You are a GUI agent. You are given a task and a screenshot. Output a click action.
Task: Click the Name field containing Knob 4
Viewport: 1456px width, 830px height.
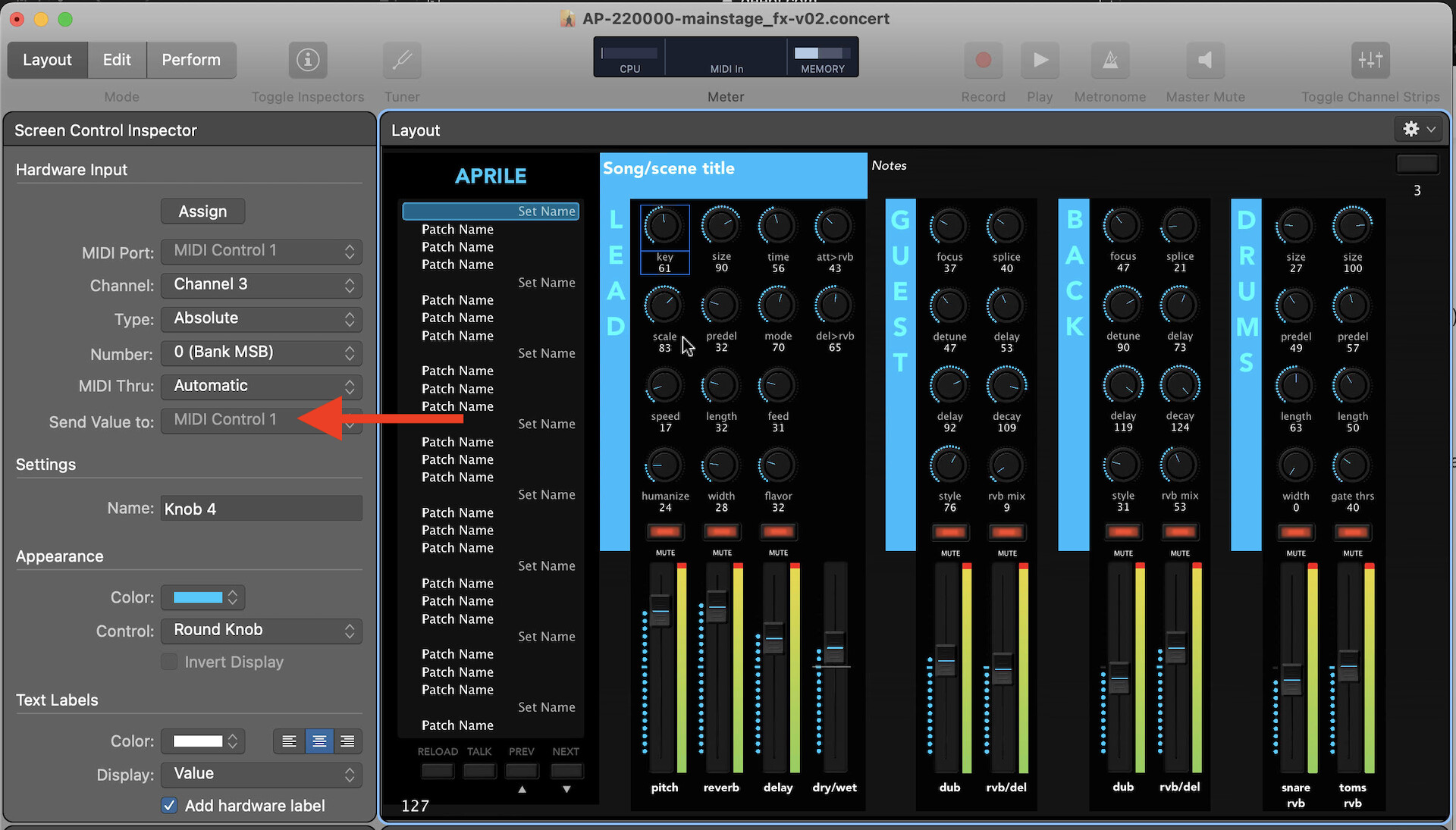pyautogui.click(x=261, y=509)
